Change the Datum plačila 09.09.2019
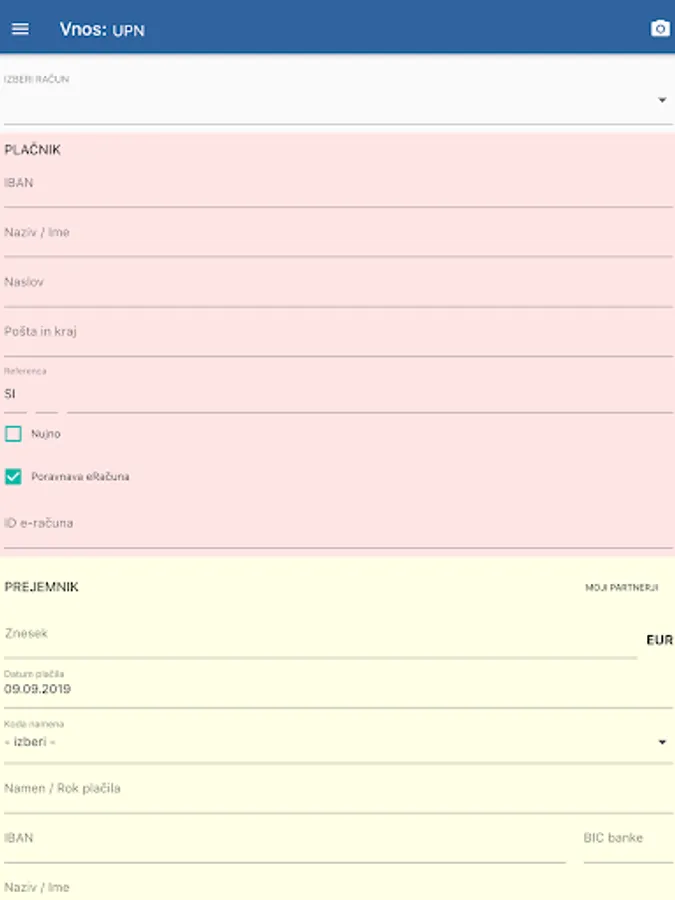This screenshot has width=675, height=900. (x=338, y=689)
